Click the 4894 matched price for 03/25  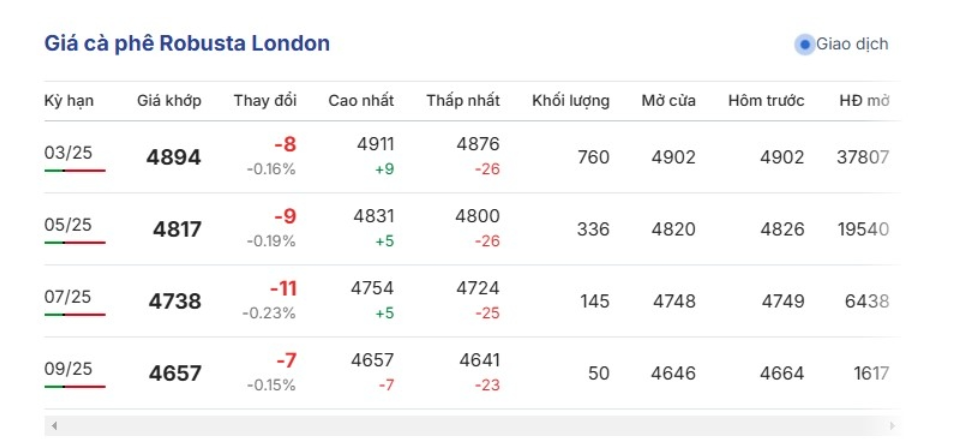point(174,158)
